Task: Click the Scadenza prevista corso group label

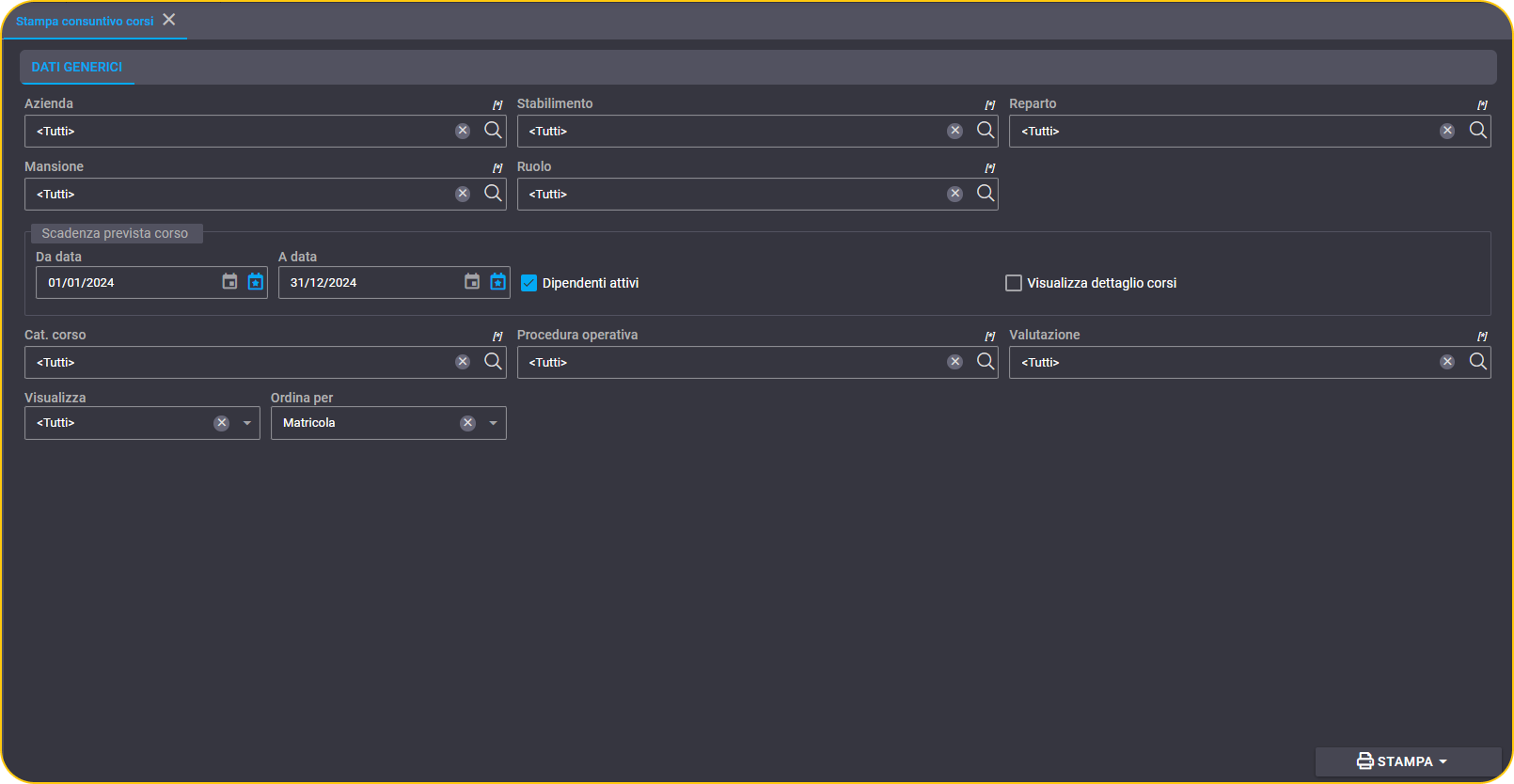Action: click(x=115, y=233)
